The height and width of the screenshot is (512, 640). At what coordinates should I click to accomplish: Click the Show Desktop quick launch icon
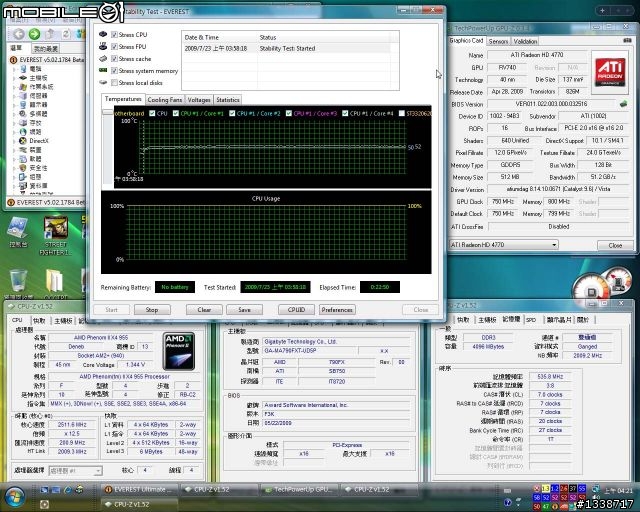coord(44,489)
